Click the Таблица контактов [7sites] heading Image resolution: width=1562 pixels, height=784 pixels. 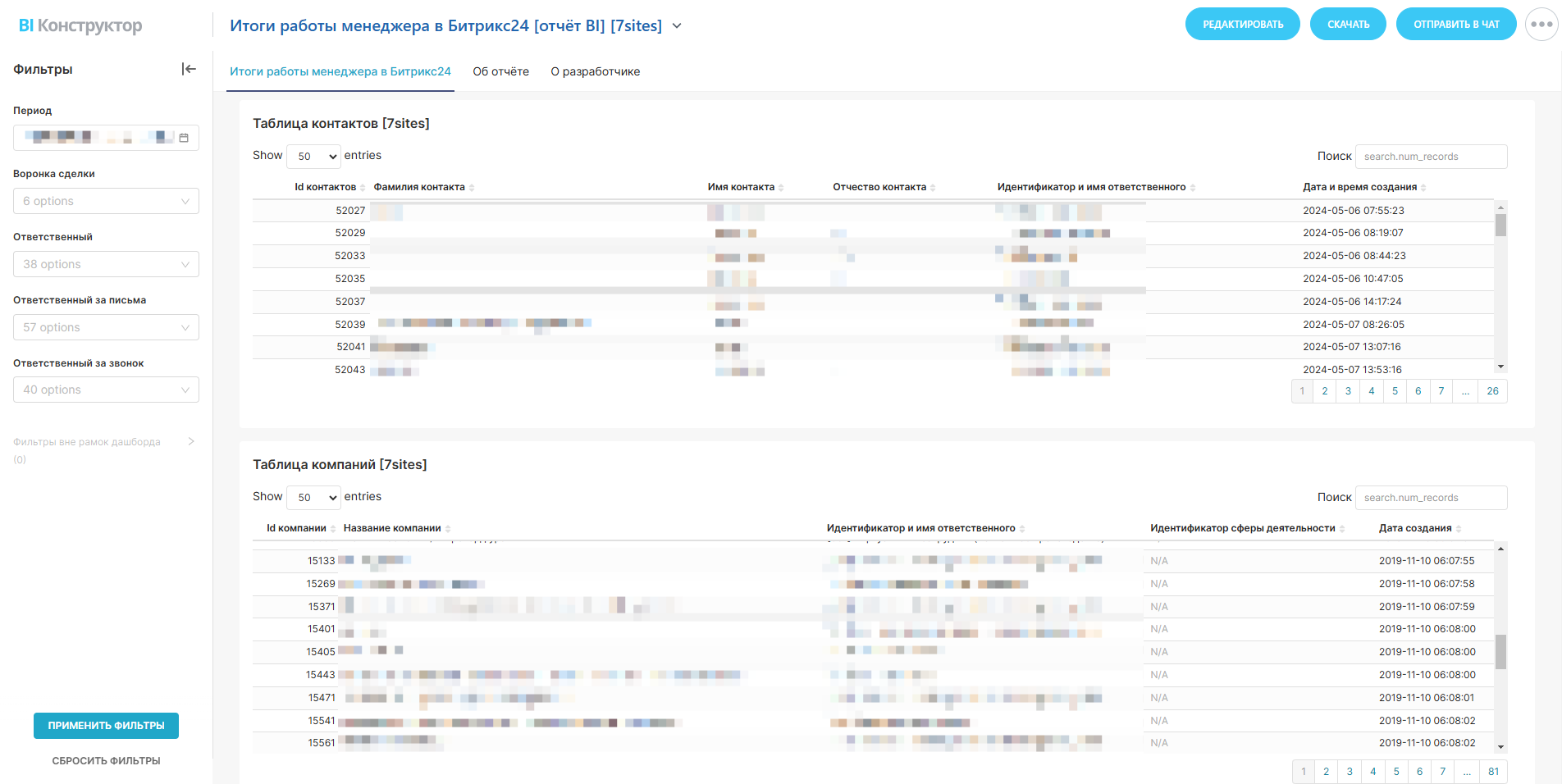click(341, 123)
